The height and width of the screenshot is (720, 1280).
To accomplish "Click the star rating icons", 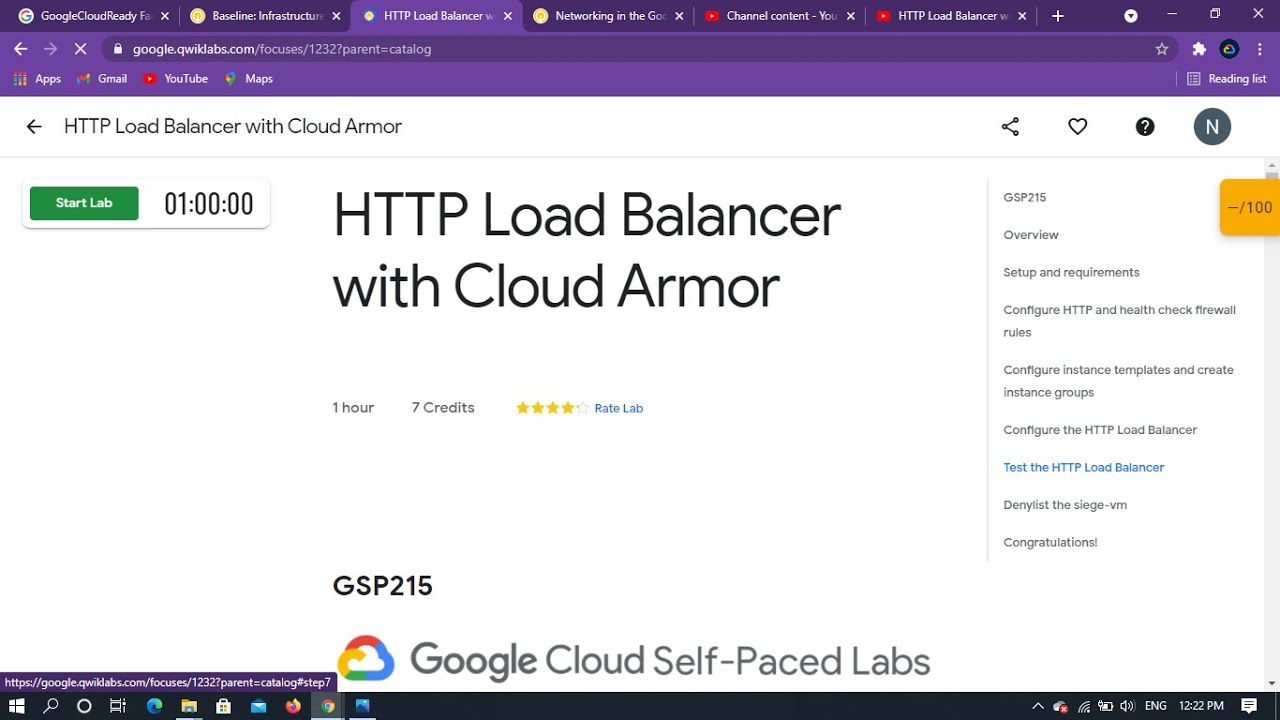I will coord(552,408).
